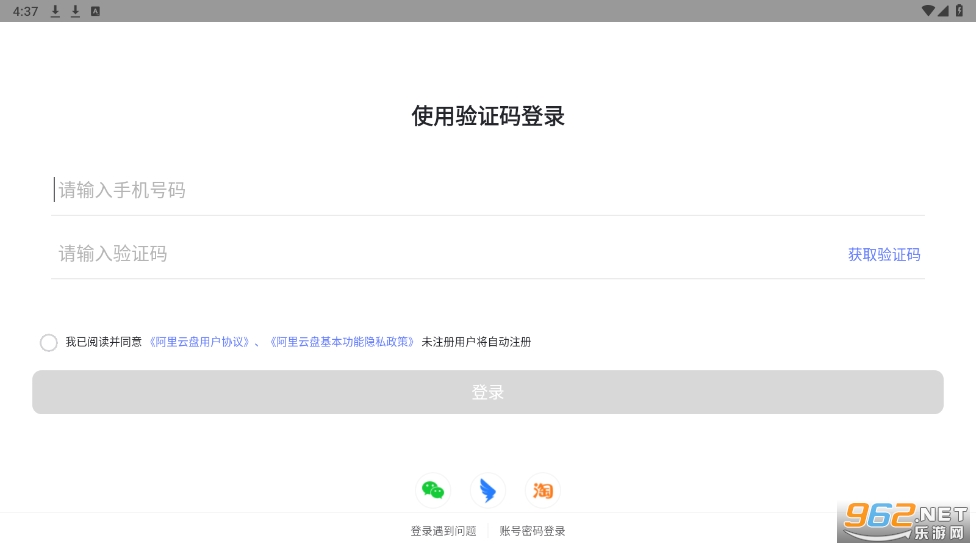
Task: Choose the blue DingTalk login icon
Action: click(x=488, y=490)
